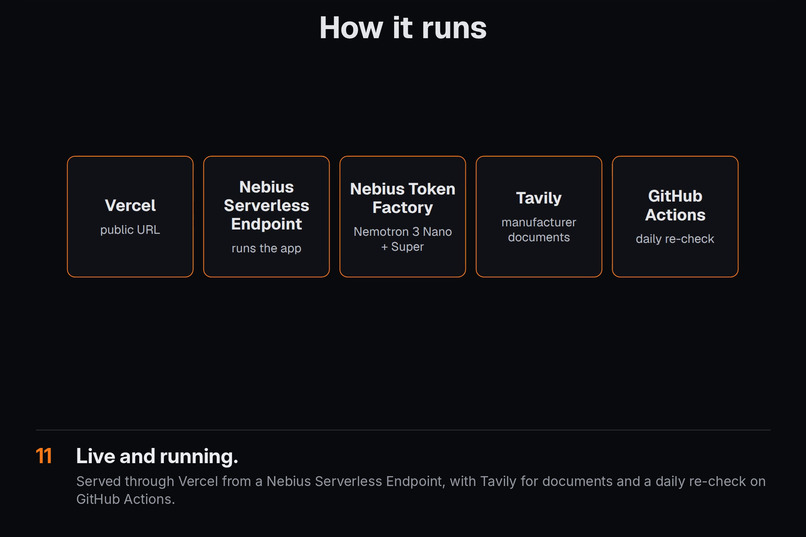This screenshot has height=537, width=806.
Task: Click the "Nemotron 3 Nano + Super" text
Action: tap(402, 239)
